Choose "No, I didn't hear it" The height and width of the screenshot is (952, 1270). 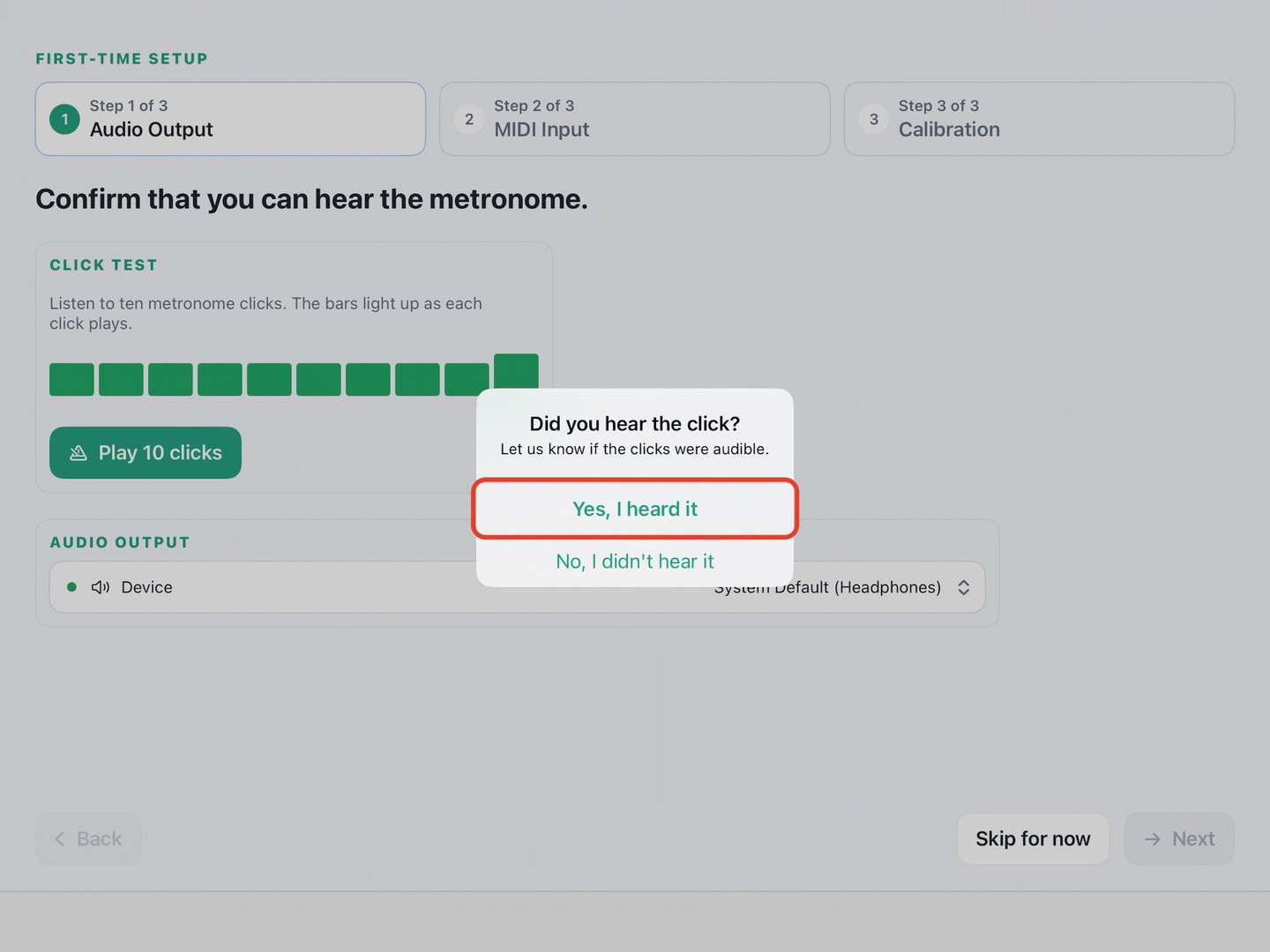click(635, 562)
